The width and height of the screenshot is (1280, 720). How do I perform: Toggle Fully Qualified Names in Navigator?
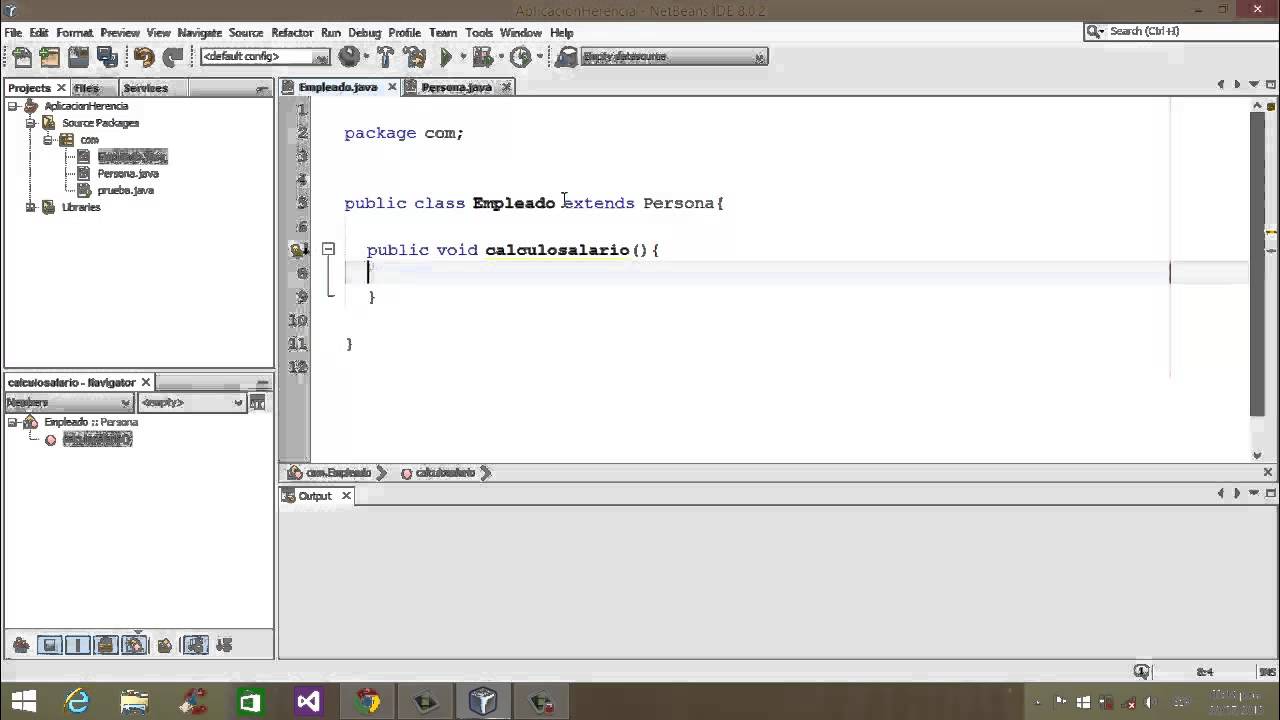pyautogui.click(x=165, y=645)
